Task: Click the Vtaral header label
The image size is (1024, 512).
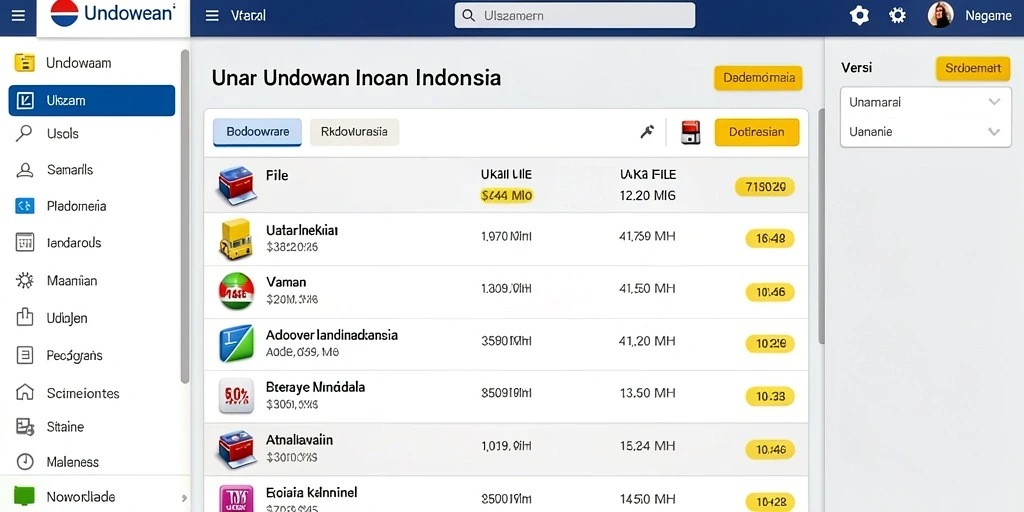Action: 248,16
